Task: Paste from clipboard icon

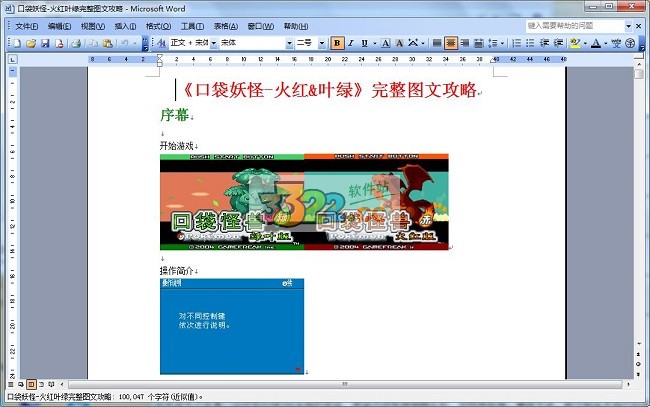Action: [x=107, y=43]
